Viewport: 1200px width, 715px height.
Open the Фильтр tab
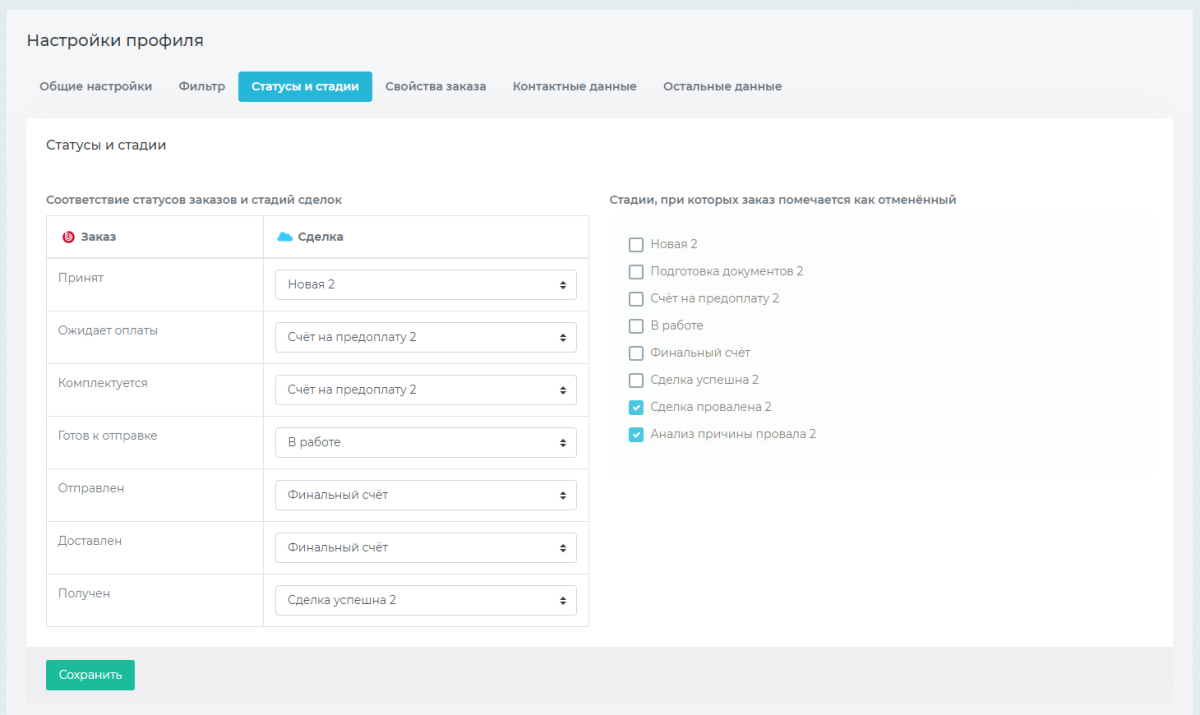pos(202,87)
